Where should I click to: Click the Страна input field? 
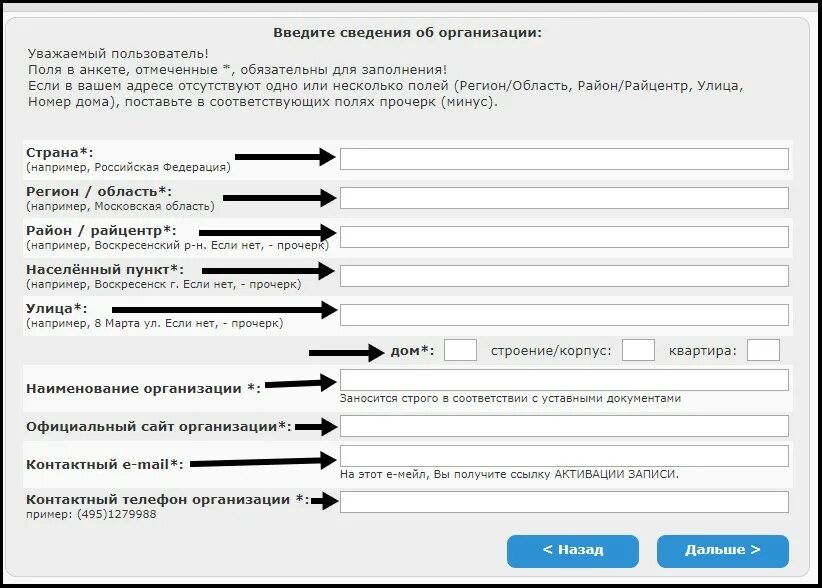click(564, 159)
